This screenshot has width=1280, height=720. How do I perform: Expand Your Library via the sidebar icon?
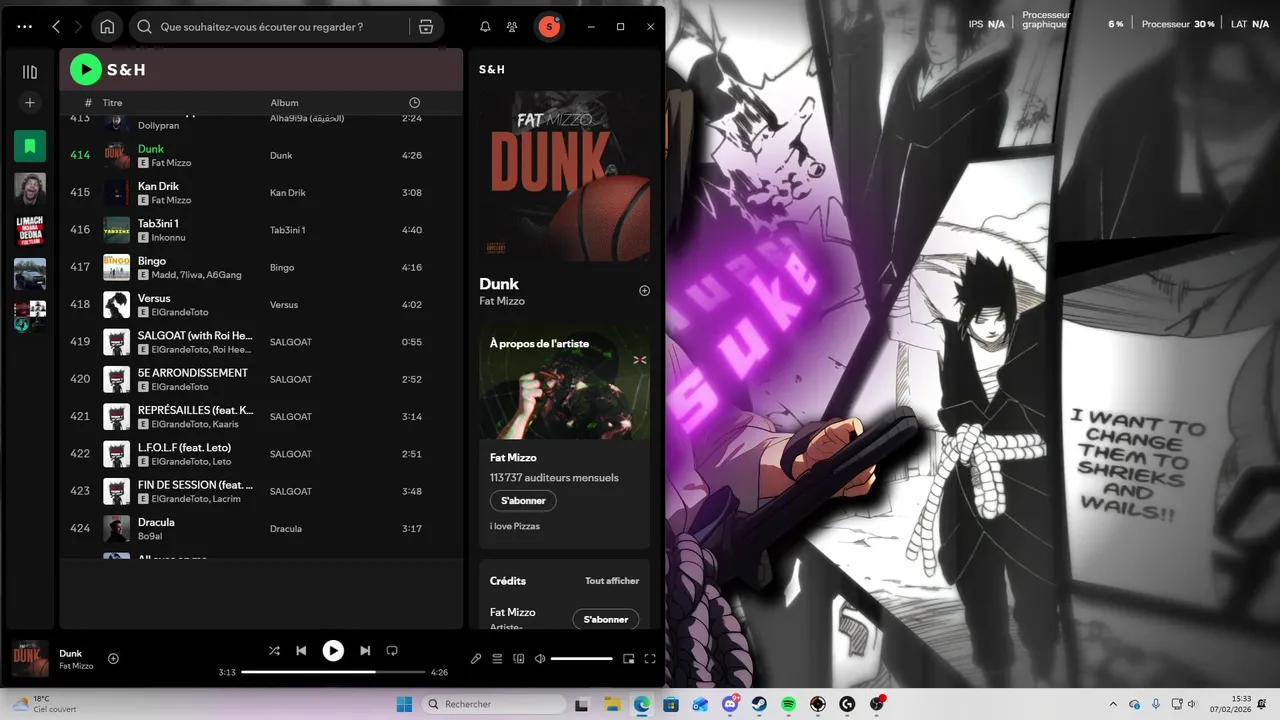click(x=30, y=72)
